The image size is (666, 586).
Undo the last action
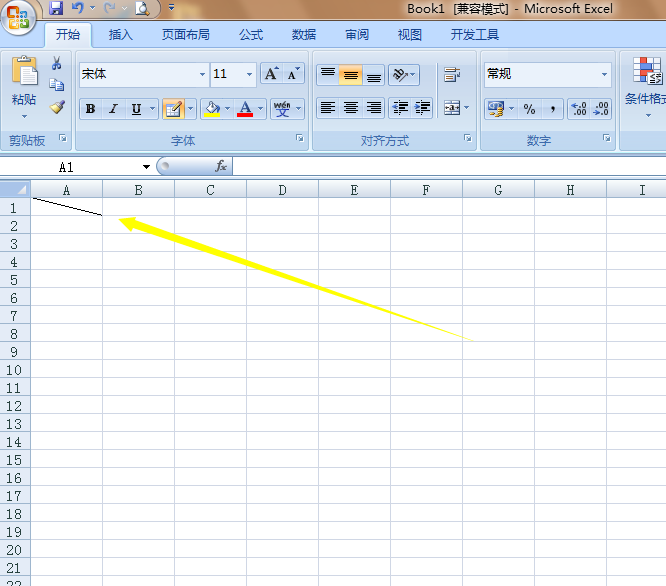(x=77, y=8)
